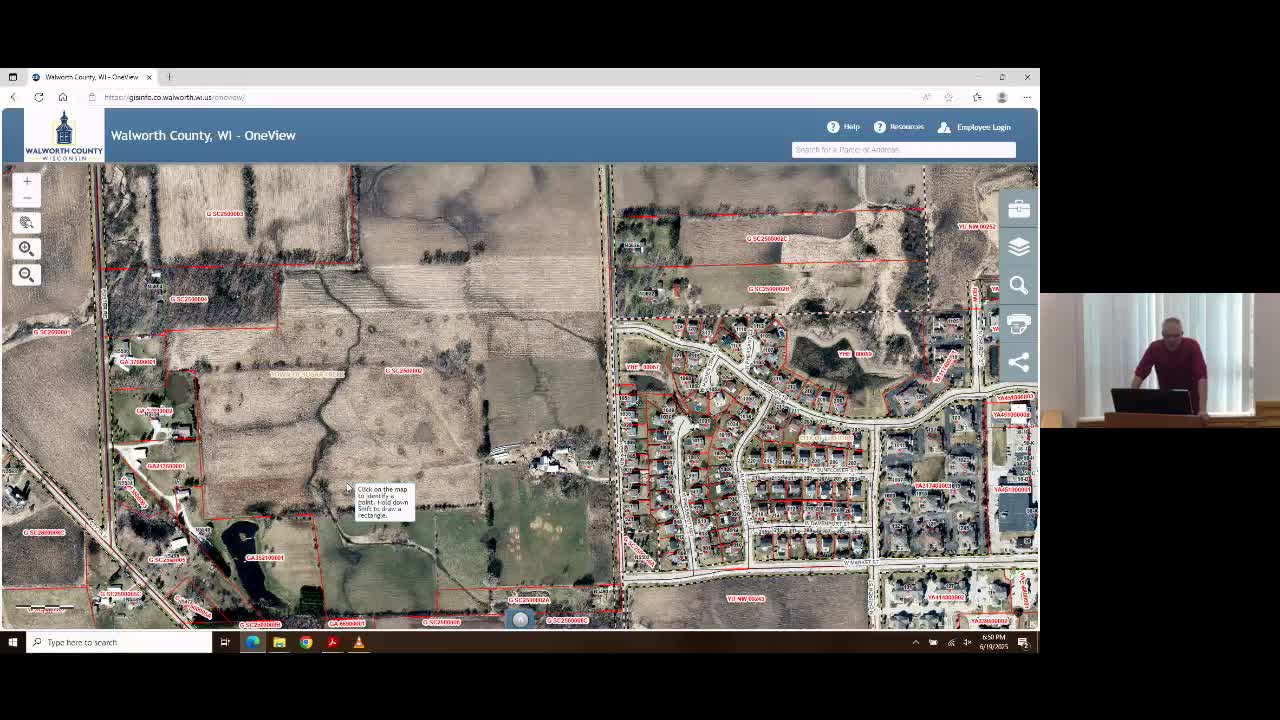
Task: Open the notification center
Action: [1023, 642]
